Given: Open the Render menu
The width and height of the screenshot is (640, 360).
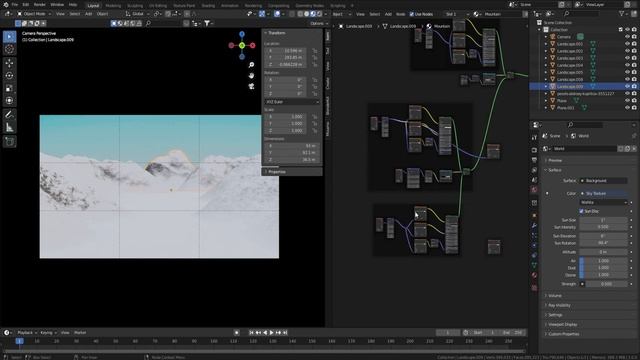Looking at the screenshot, I should tap(40, 4).
